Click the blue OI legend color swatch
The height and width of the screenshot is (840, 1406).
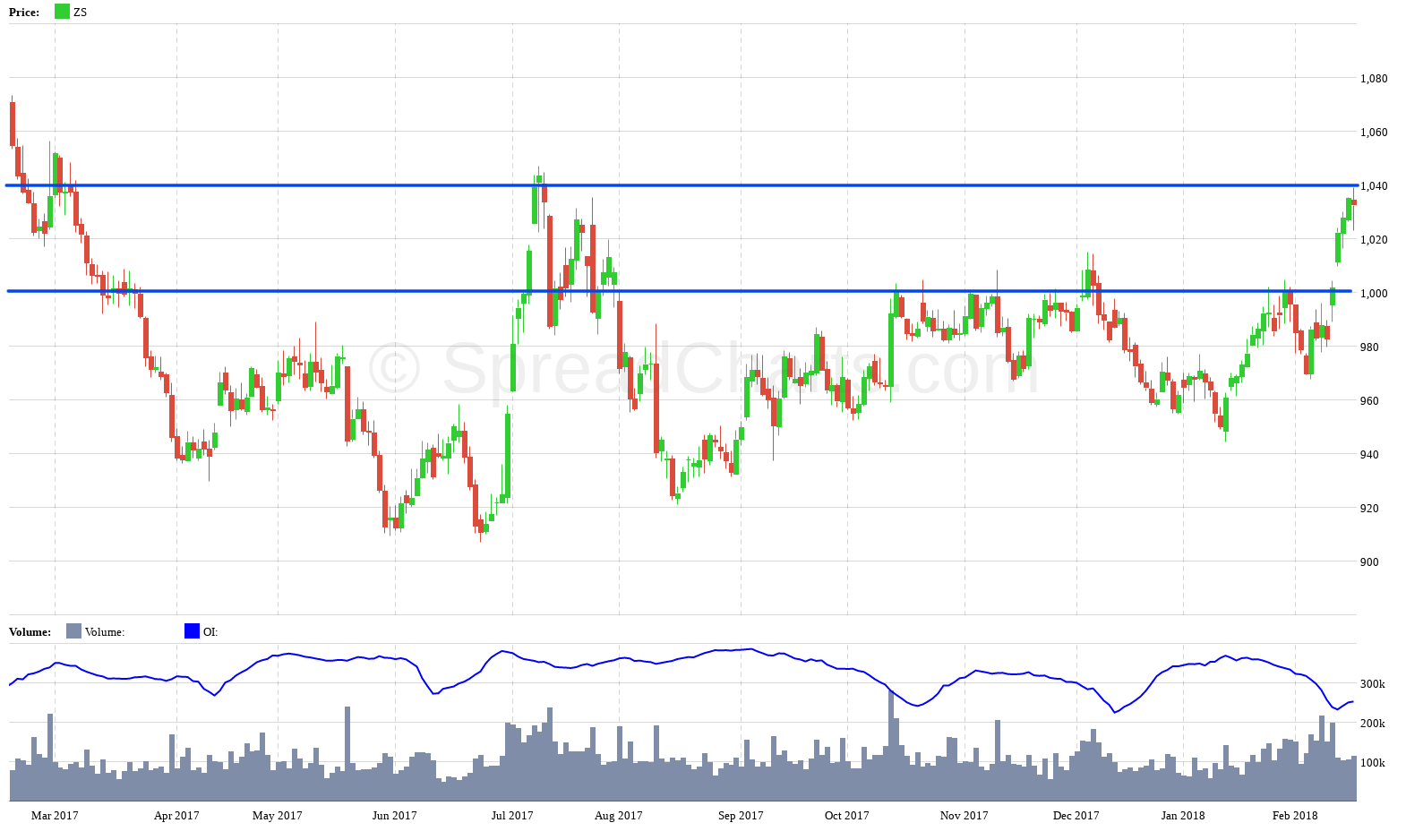[x=192, y=631]
